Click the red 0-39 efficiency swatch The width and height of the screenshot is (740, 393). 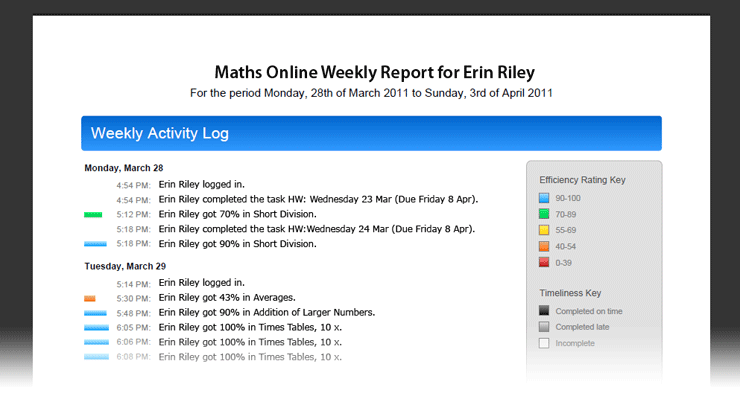tap(544, 262)
